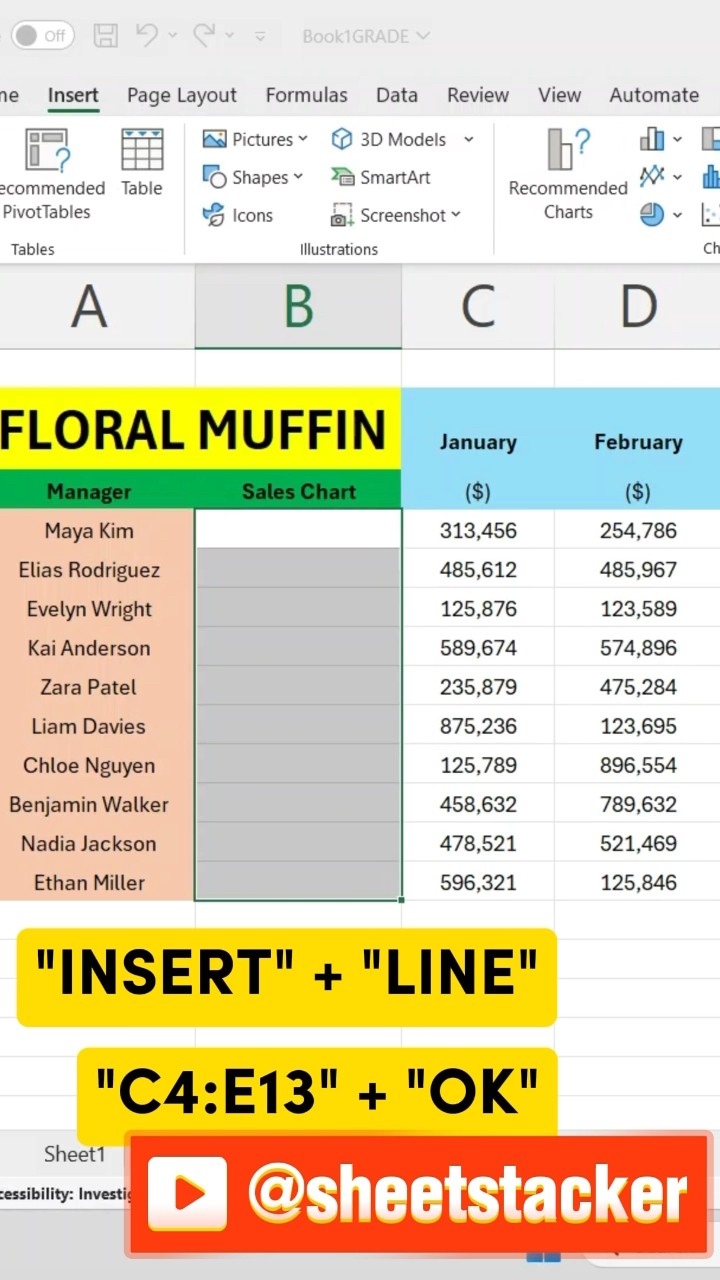720x1280 pixels.
Task: Open the Formulas ribbon tab
Action: pyautogui.click(x=306, y=95)
